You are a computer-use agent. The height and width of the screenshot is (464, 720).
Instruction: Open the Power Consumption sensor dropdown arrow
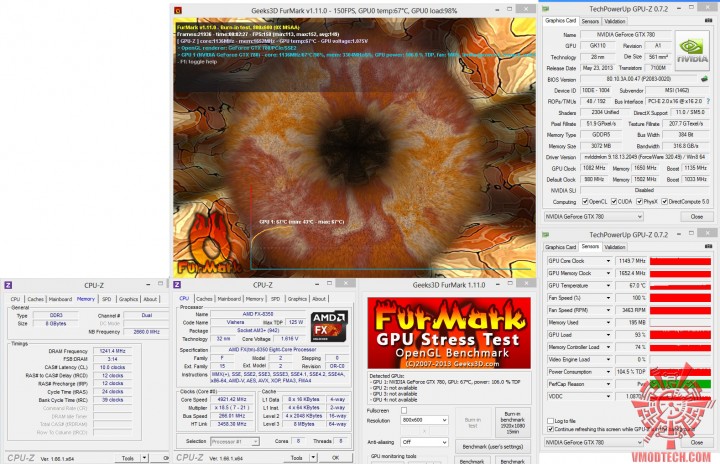tap(608, 372)
